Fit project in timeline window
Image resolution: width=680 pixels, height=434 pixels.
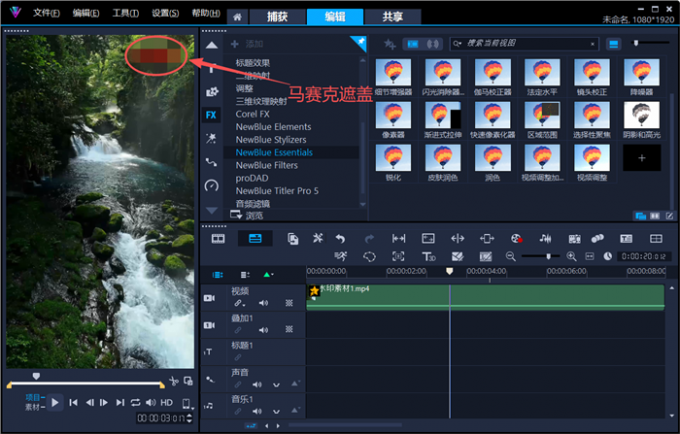[590, 257]
